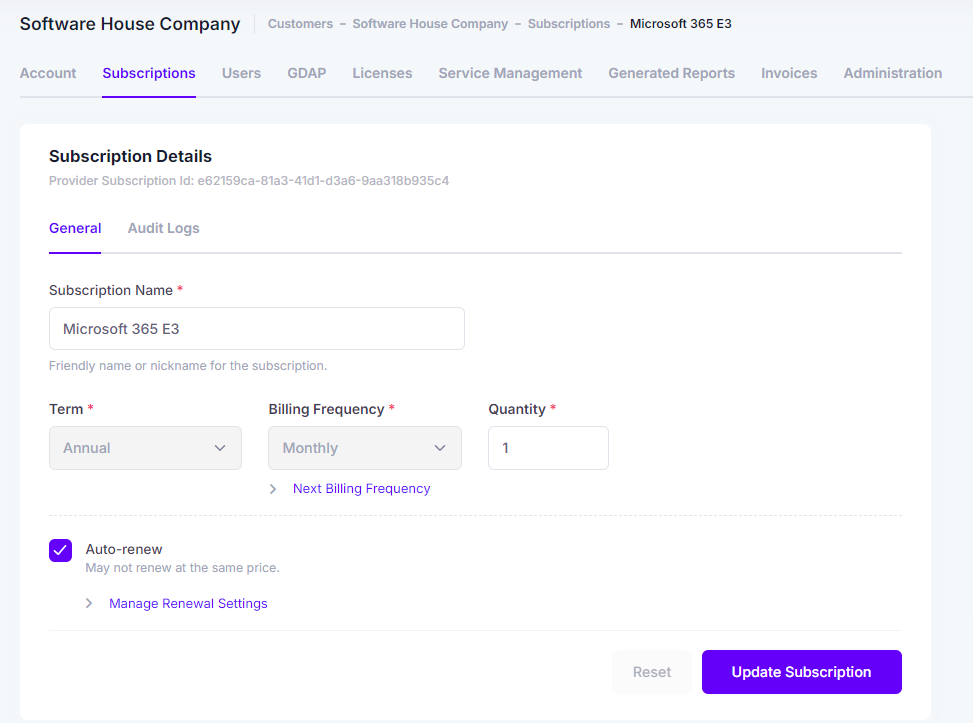This screenshot has height=723, width=973.
Task: Expand the Manage Renewal Settings chevron
Action: click(89, 603)
